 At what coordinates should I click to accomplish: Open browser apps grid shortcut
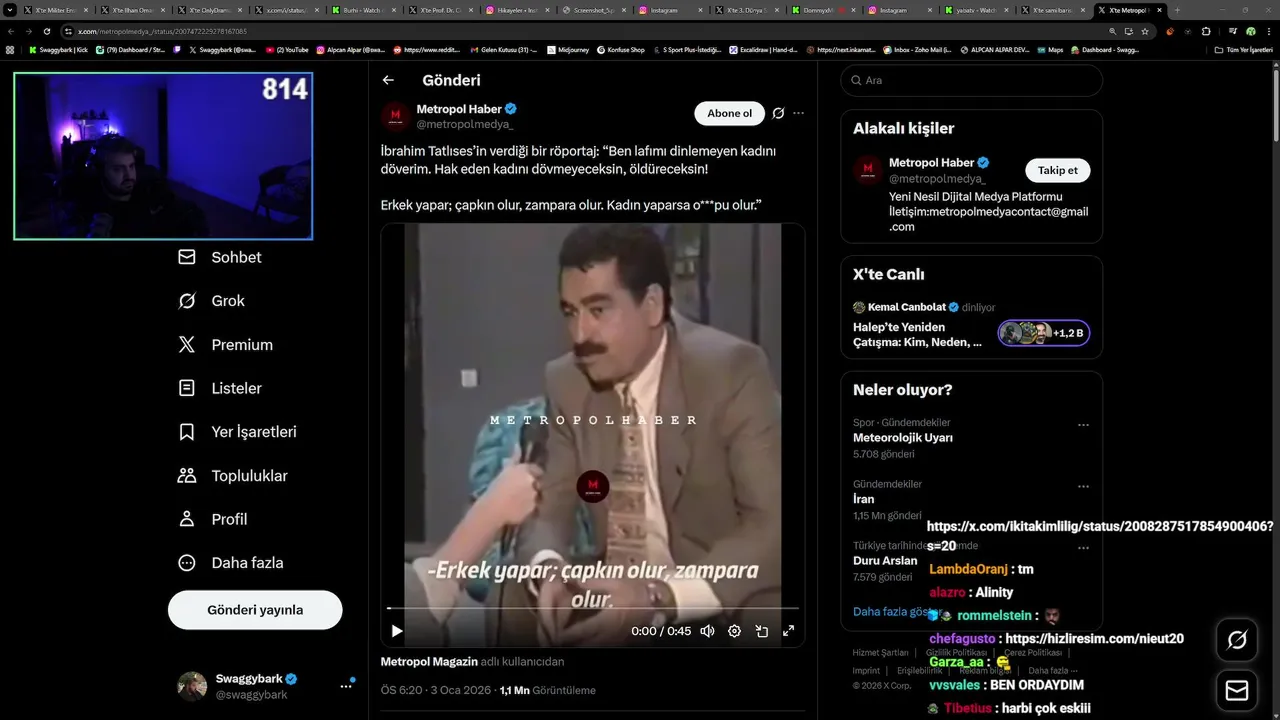(10, 49)
